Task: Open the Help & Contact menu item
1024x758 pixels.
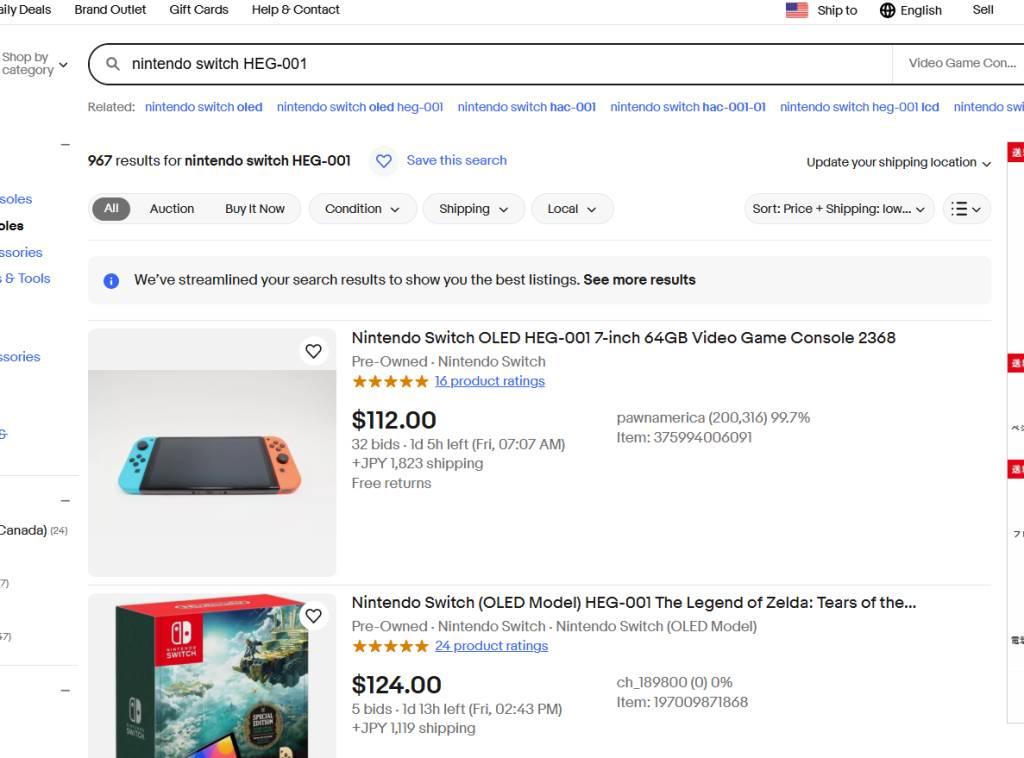Action: 296,10
